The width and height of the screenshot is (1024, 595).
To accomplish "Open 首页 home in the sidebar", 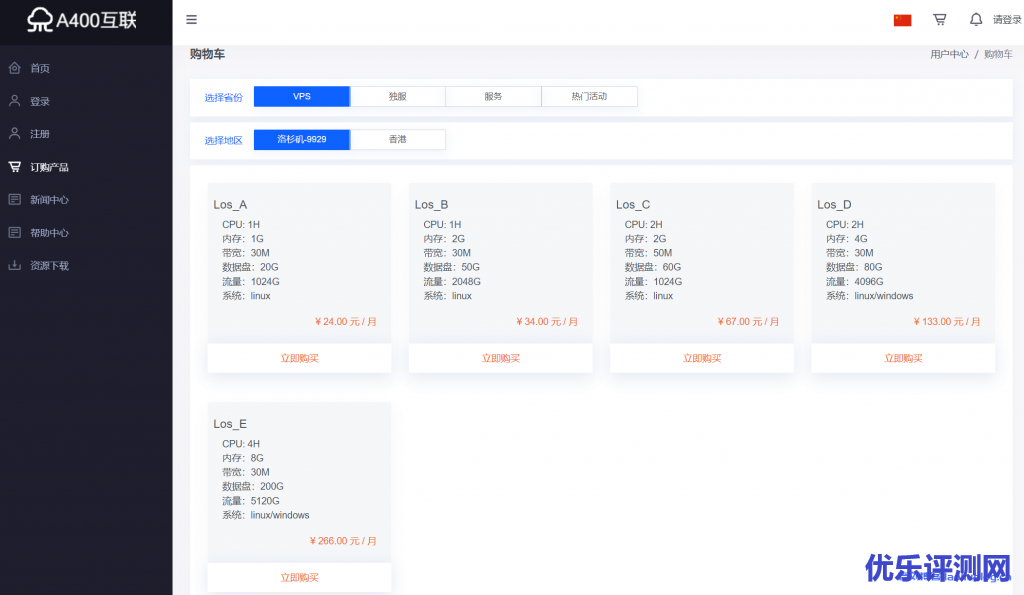I will coord(40,68).
